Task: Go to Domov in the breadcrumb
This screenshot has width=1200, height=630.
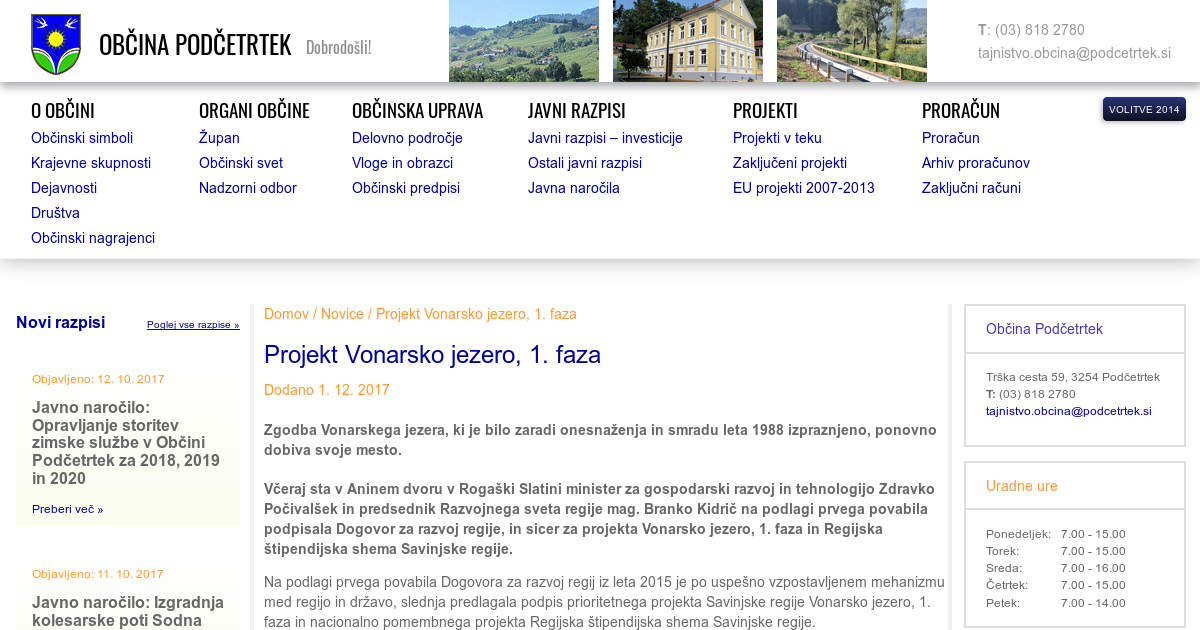Action: tap(286, 314)
